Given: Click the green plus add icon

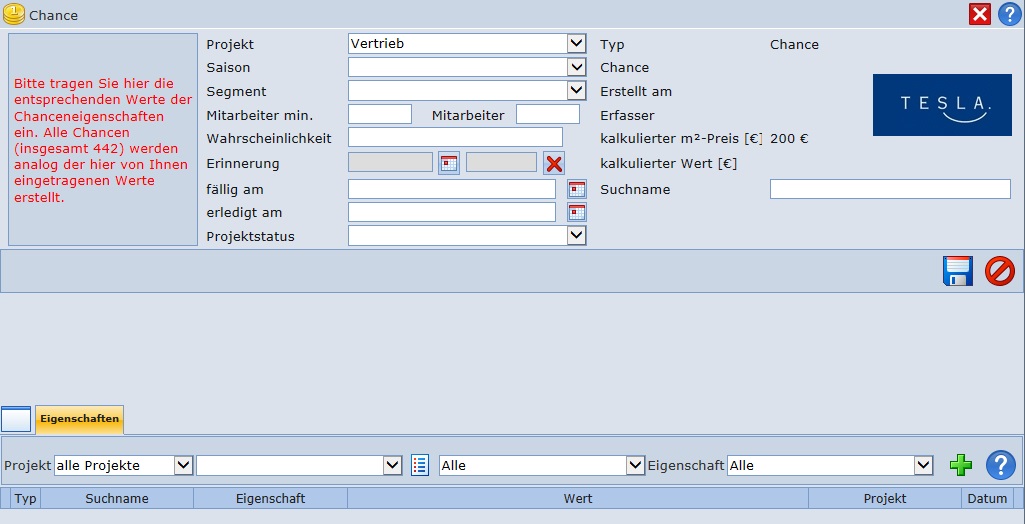Looking at the screenshot, I should (960, 465).
